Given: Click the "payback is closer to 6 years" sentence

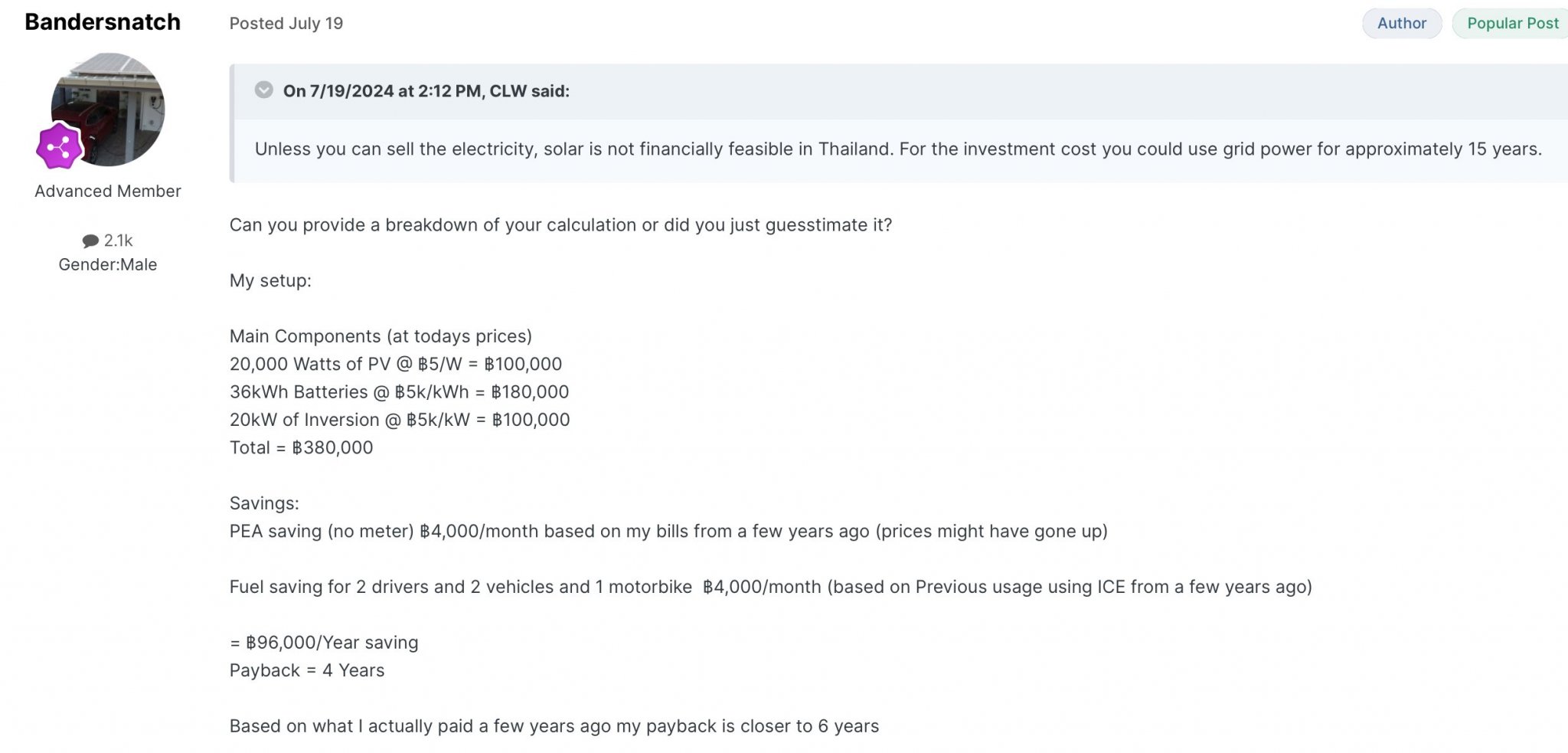Looking at the screenshot, I should (554, 727).
